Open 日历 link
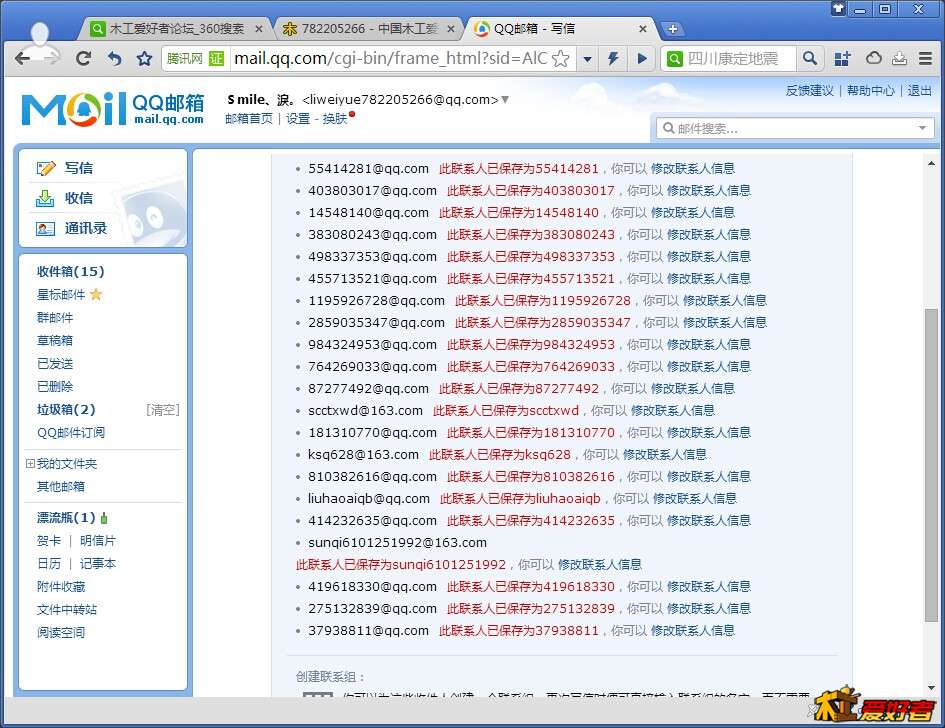Viewport: 945px width, 728px height. [49, 563]
